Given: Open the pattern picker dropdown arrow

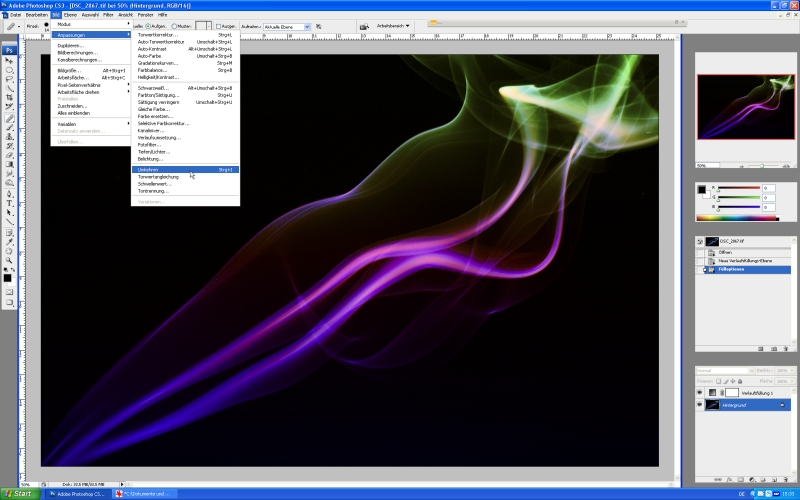Looking at the screenshot, I should pyautogui.click(x=209, y=27).
